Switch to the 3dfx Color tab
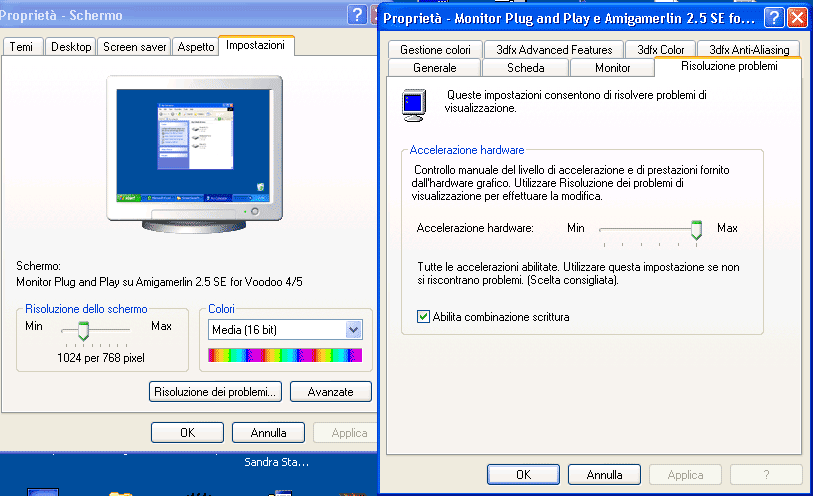Screen dimensions: 813x496 click(x=661, y=50)
